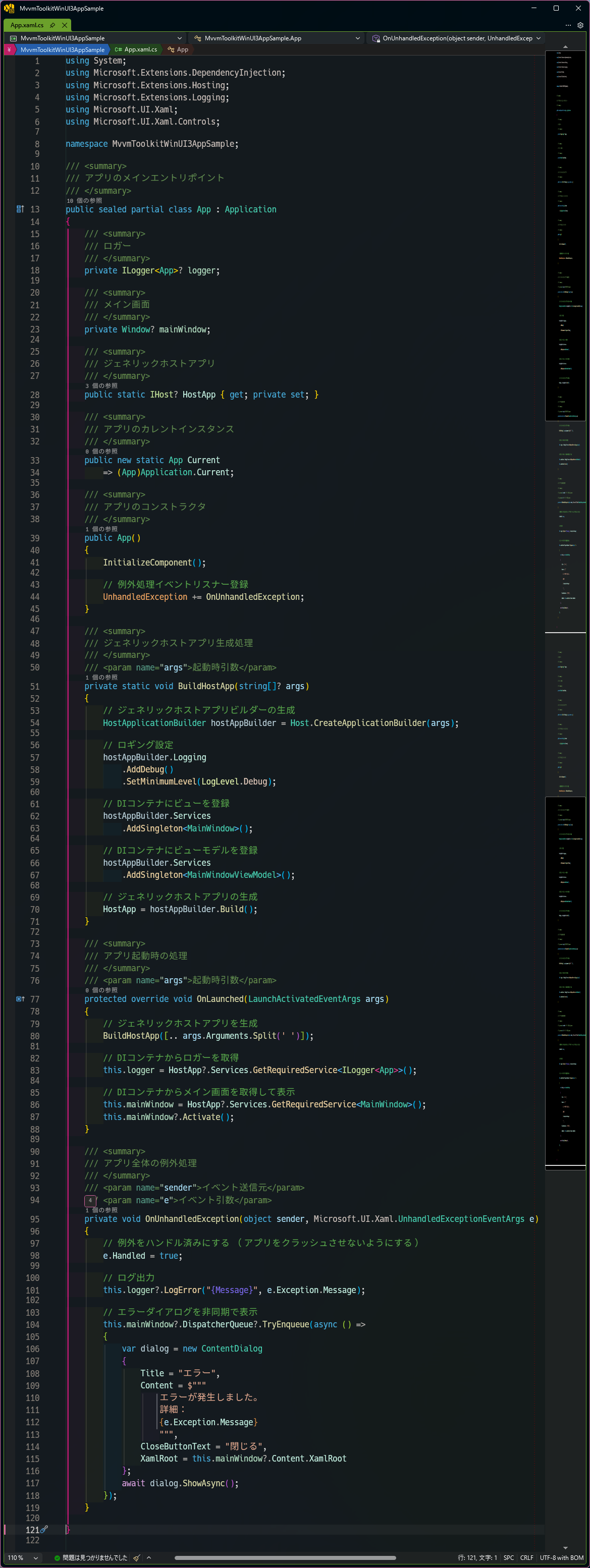Click 'e.Handled = true;' on line 98
Screen dimensions: 590x1568
pyautogui.click(x=142, y=1255)
